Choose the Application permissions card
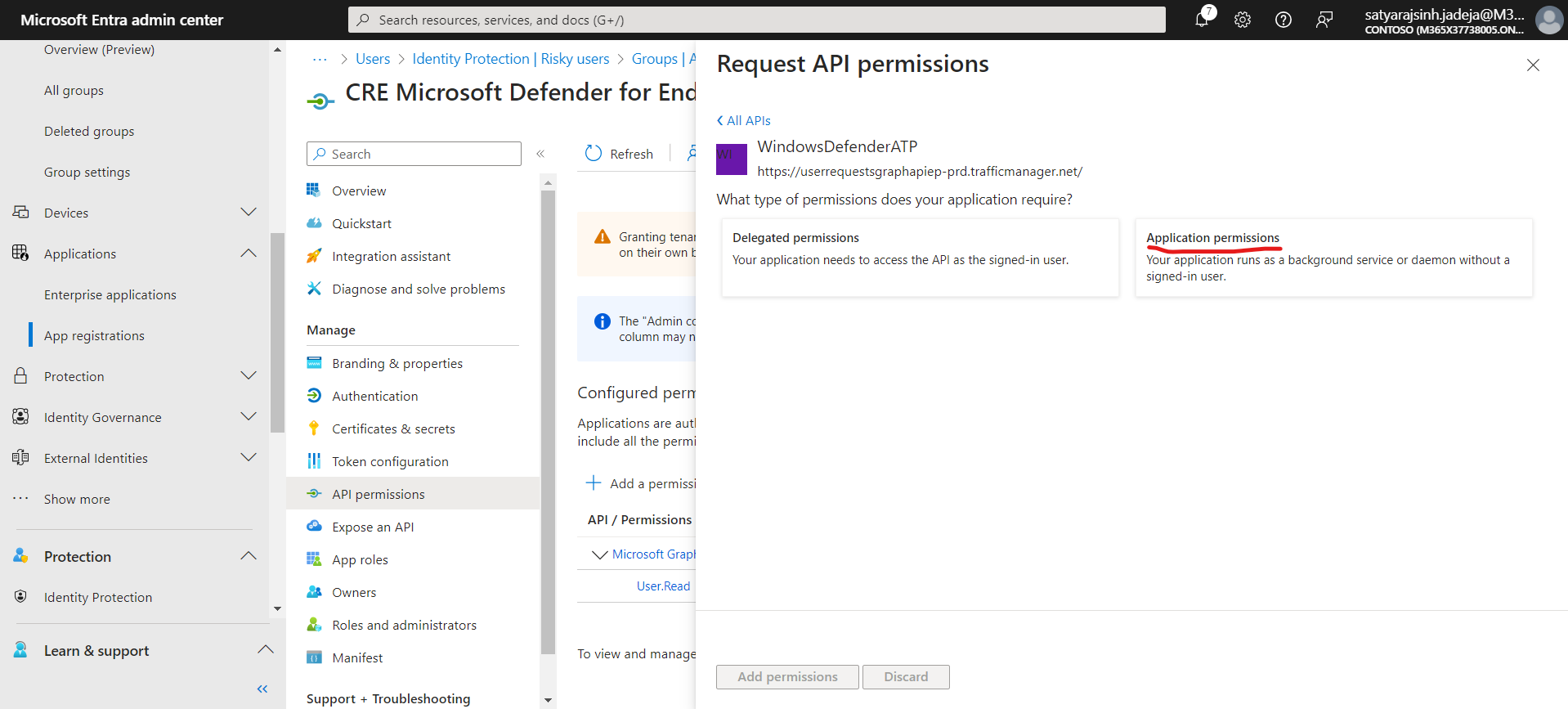 tap(1334, 258)
